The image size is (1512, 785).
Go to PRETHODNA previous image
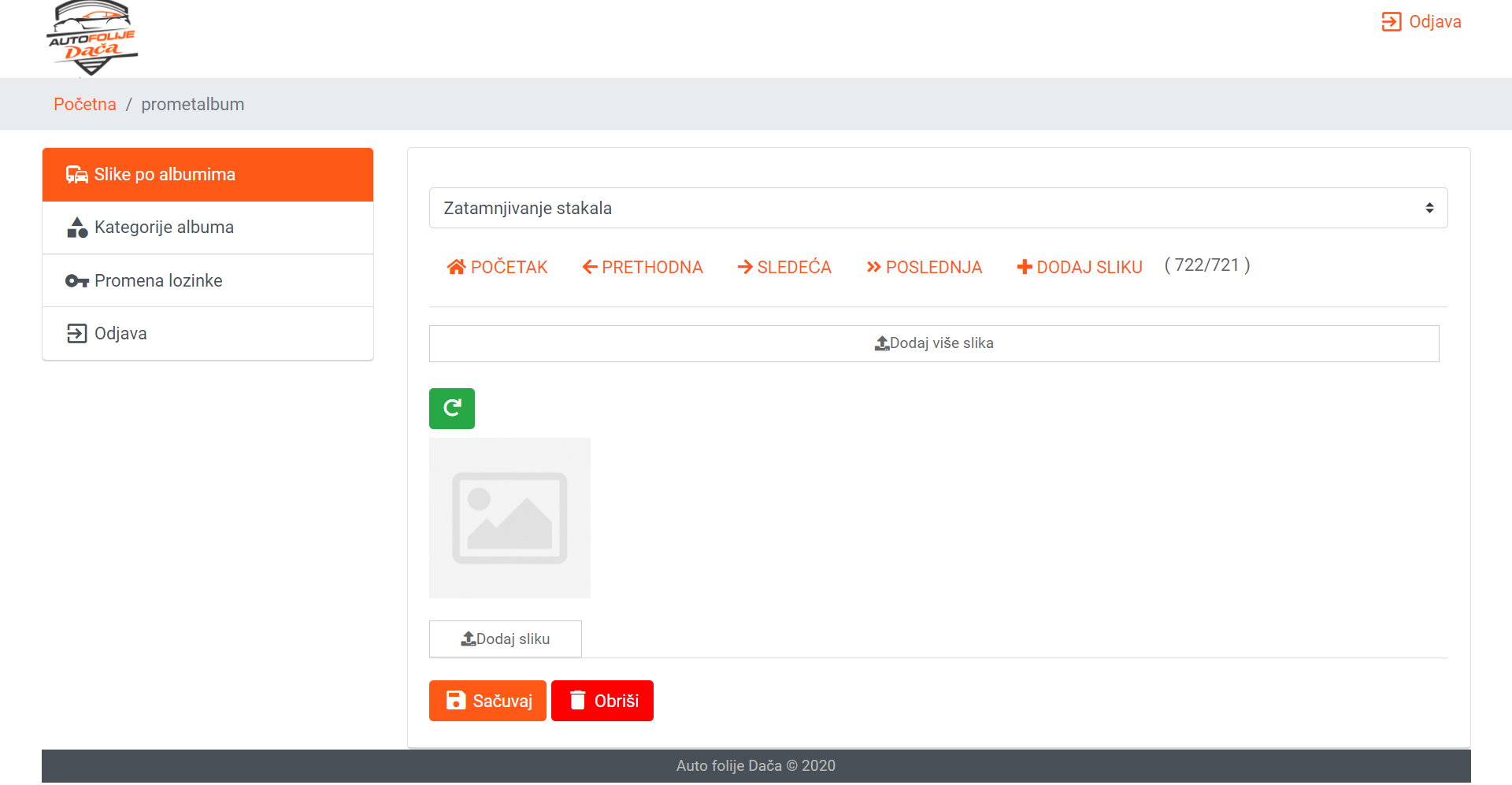tap(643, 268)
